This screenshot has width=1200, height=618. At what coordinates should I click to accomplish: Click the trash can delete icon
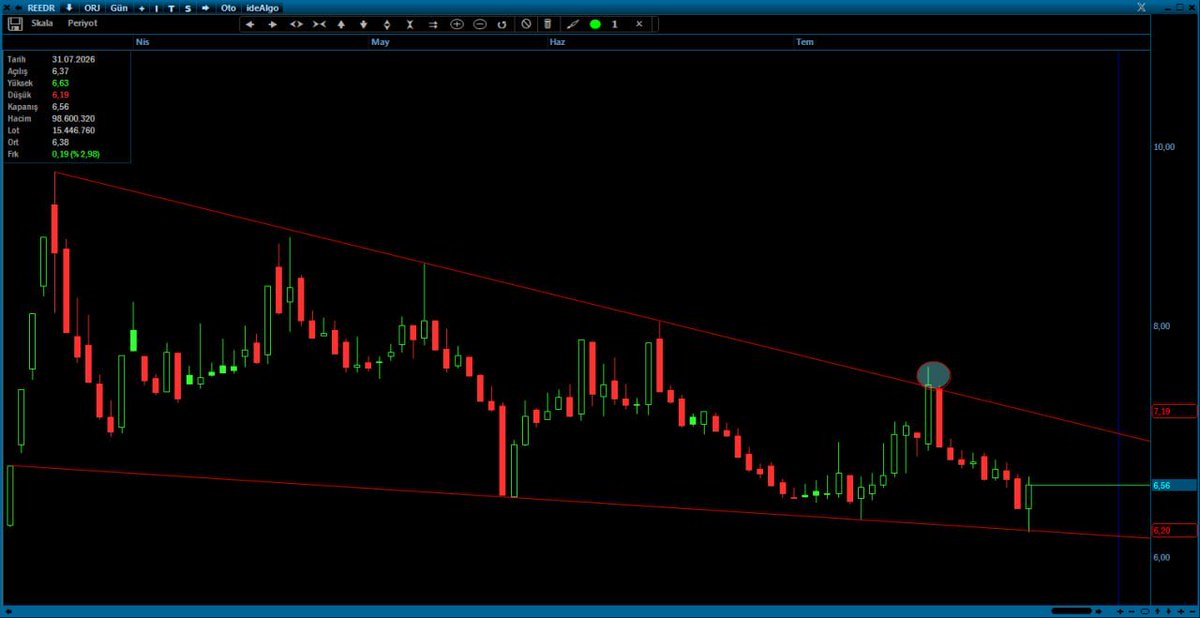(547, 23)
